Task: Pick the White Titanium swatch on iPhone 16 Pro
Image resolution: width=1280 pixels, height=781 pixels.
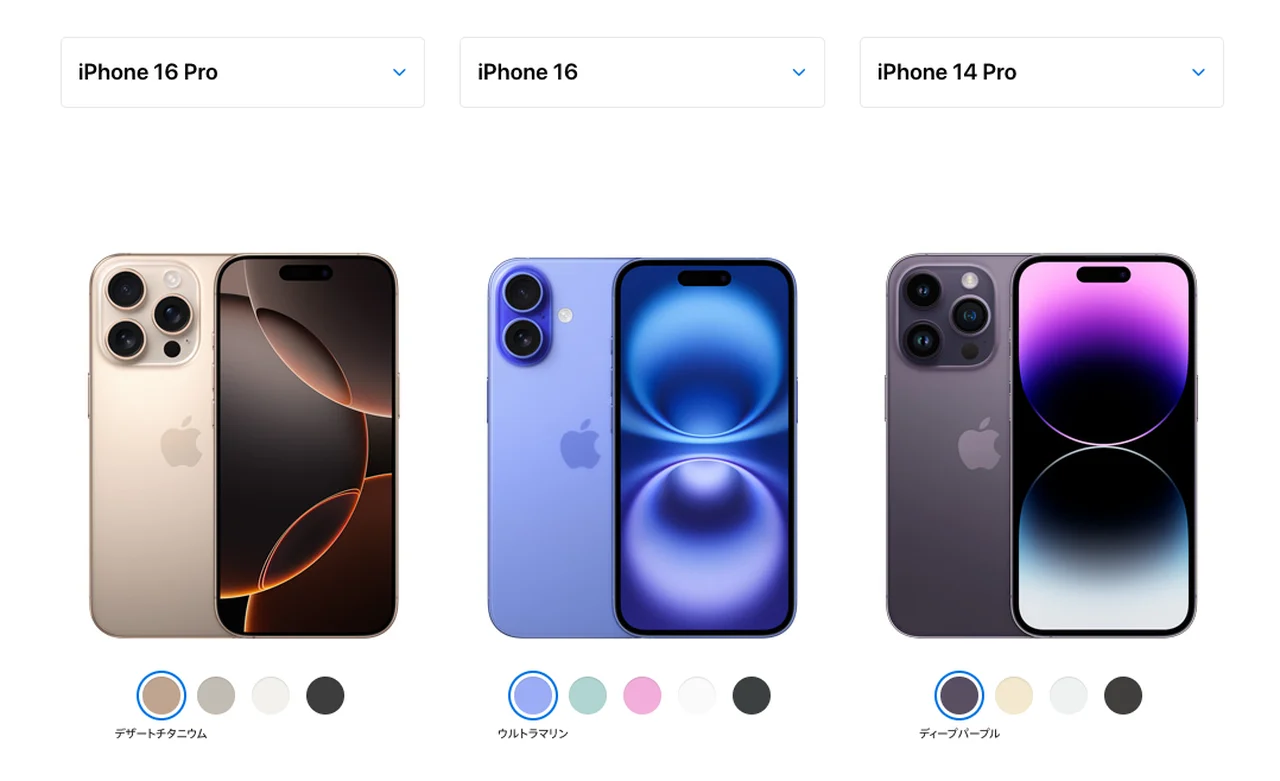Action: pos(271,695)
